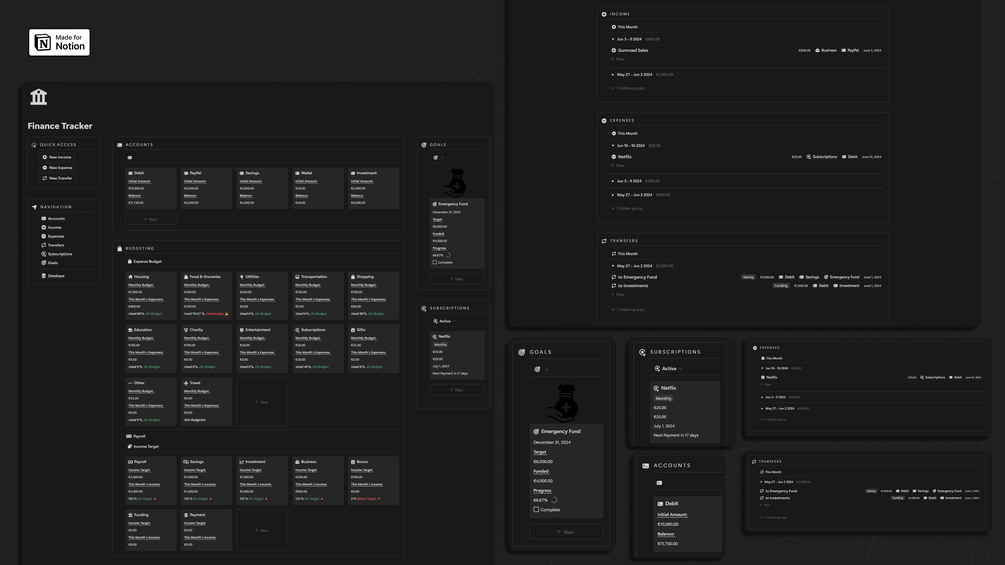The image size is (1005, 565).
Task: Click progress ring in enlarged Goals card
Action: click(554, 500)
